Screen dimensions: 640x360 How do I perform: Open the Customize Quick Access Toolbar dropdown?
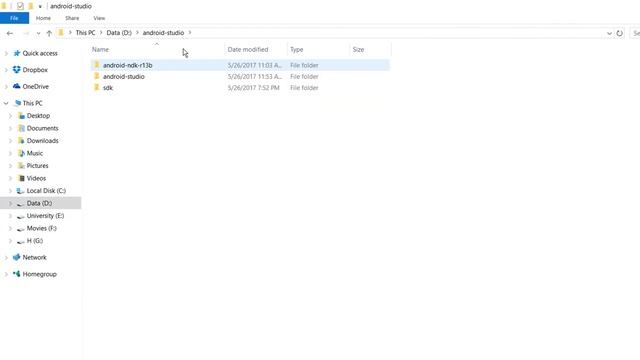point(40,7)
